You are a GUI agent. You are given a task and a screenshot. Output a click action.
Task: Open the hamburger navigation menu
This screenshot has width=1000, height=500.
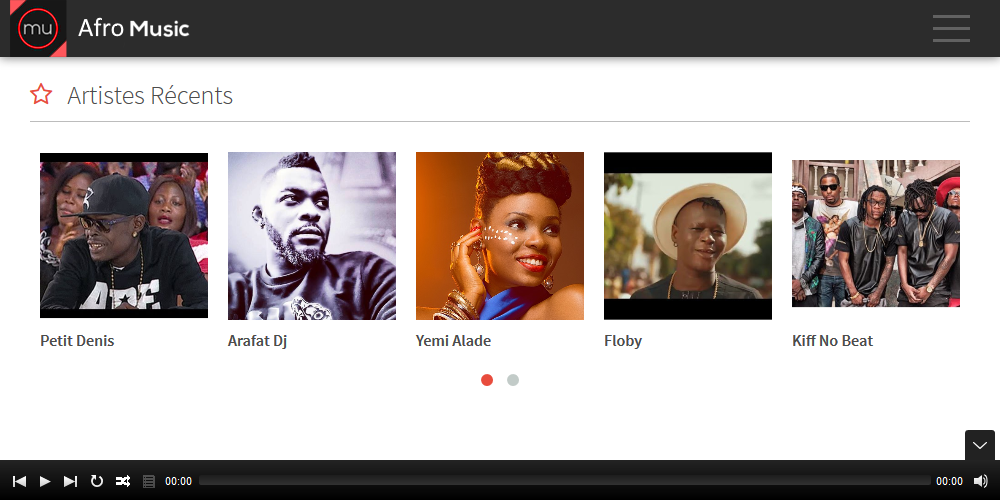click(x=951, y=29)
